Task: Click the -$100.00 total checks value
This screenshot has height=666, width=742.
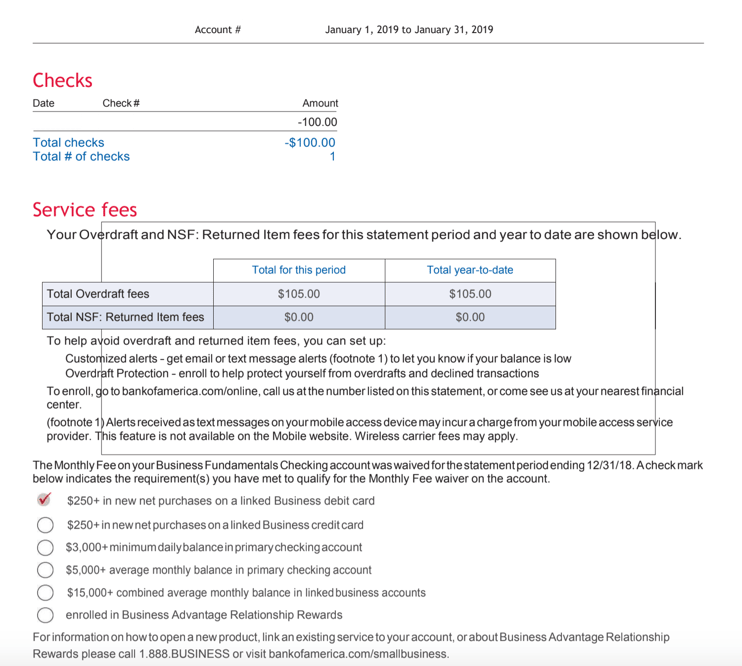Action: pyautogui.click(x=310, y=142)
